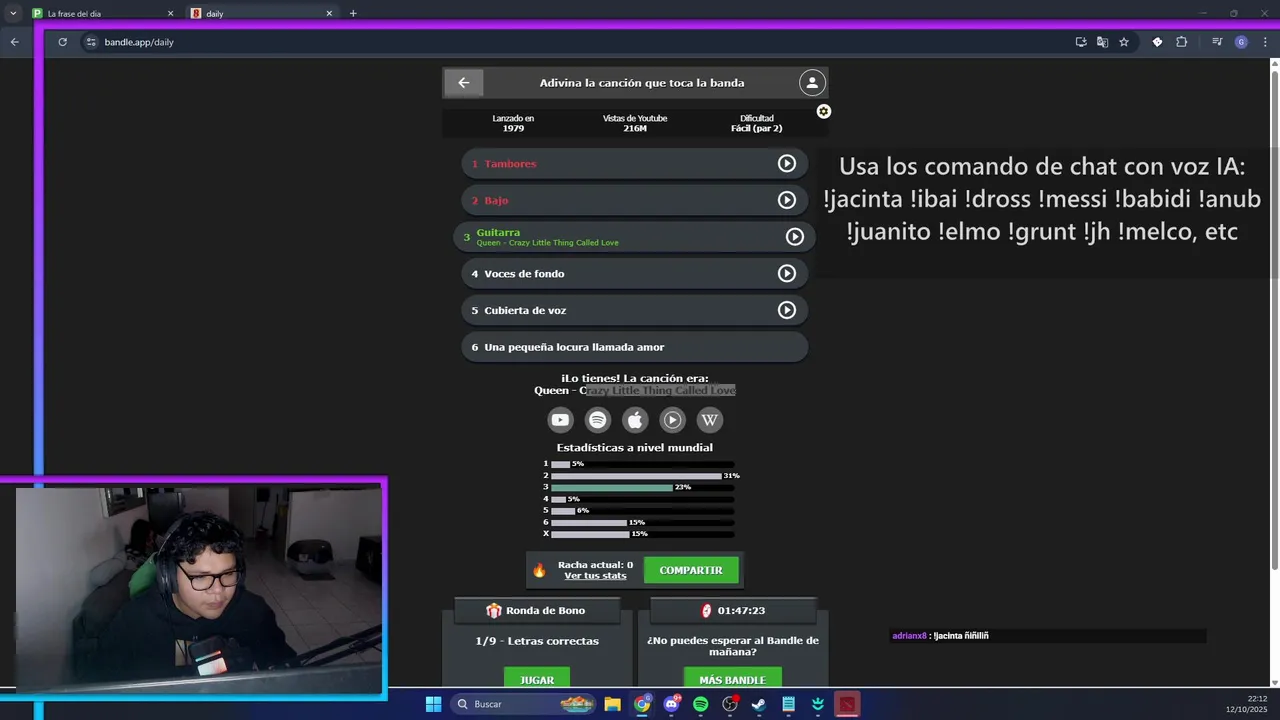The width and height of the screenshot is (1280, 720).
Task: Click the circular play icon beside Apple
Action: tap(672, 420)
